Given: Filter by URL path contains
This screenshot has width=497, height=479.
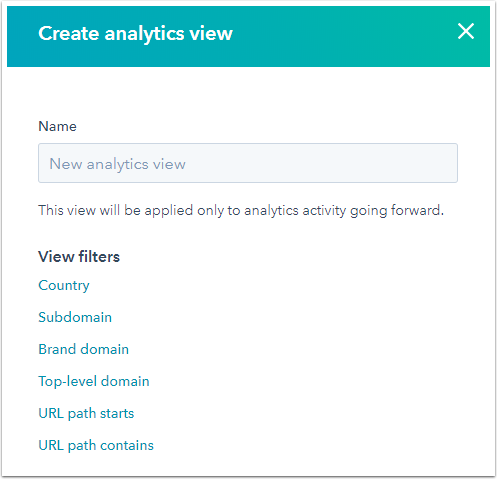Looking at the screenshot, I should (96, 445).
